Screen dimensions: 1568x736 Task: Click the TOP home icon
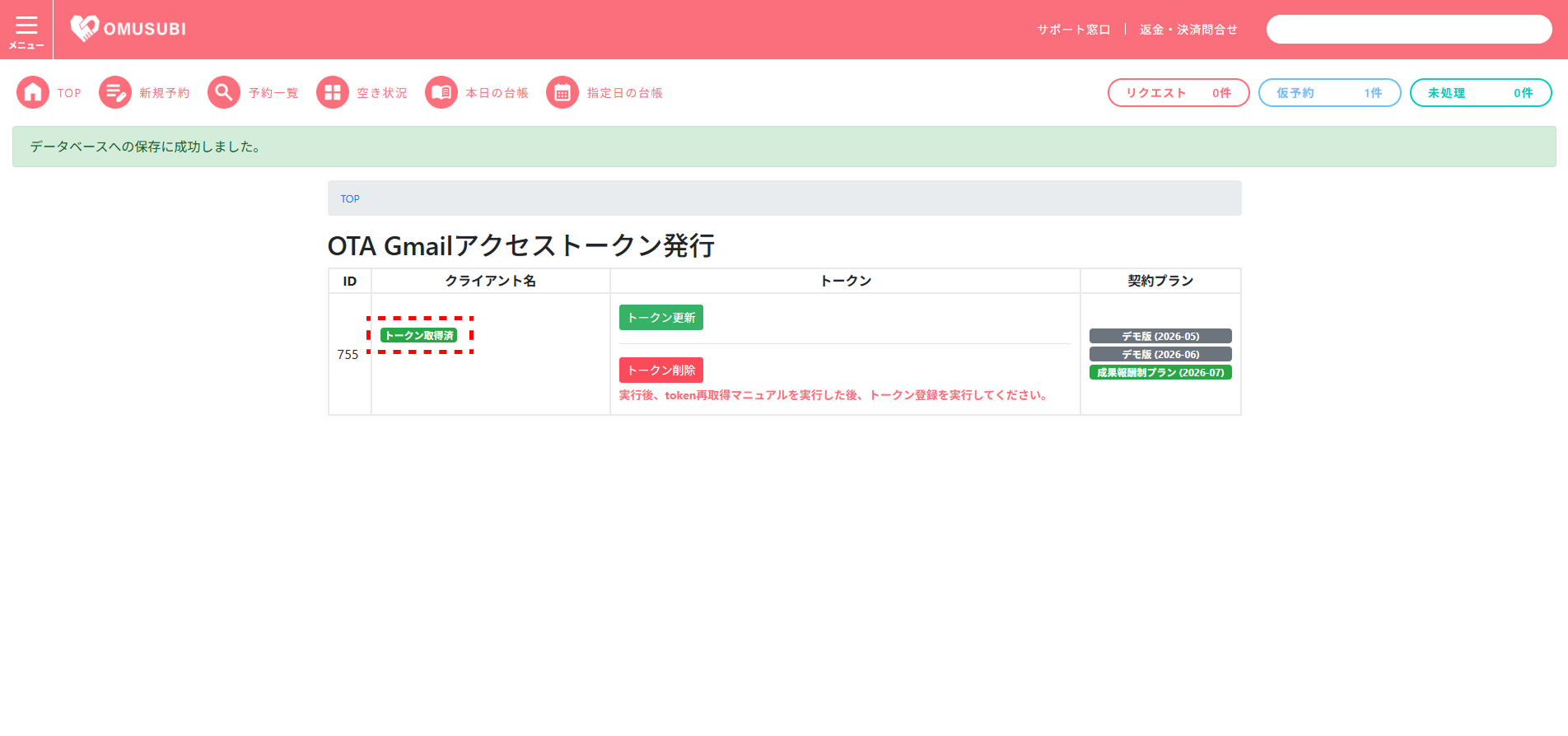[33, 93]
